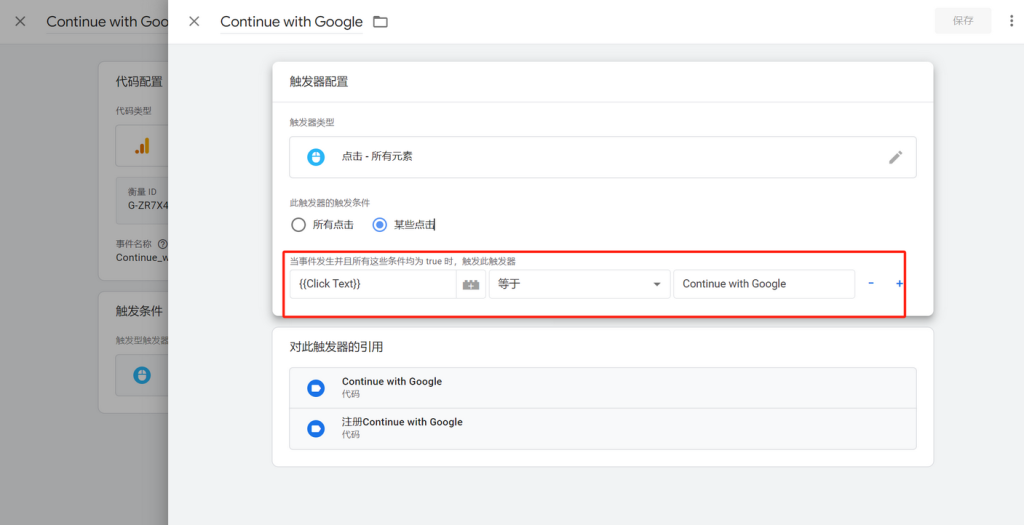Screen dimensions: 1024x525
Task: Open the 等于 operator dropdown
Action: [579, 284]
